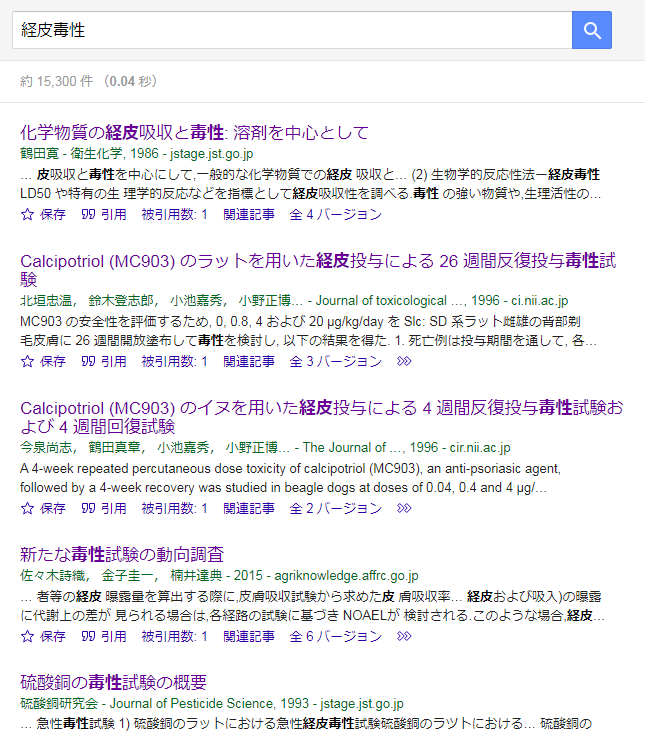Open 被引用数: 1 for Calcipotriol イヌ result
This screenshot has height=731, width=645.
pyautogui.click(x=174, y=508)
